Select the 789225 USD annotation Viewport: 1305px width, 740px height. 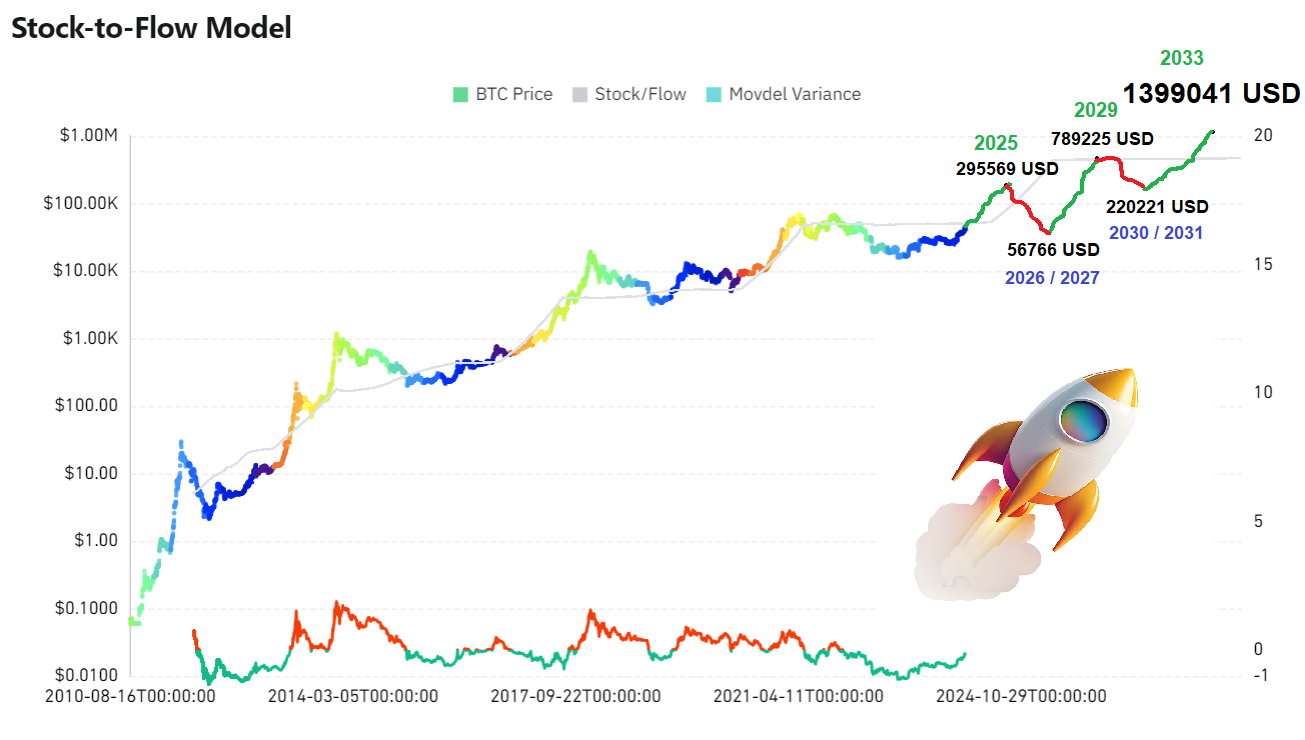[1102, 138]
